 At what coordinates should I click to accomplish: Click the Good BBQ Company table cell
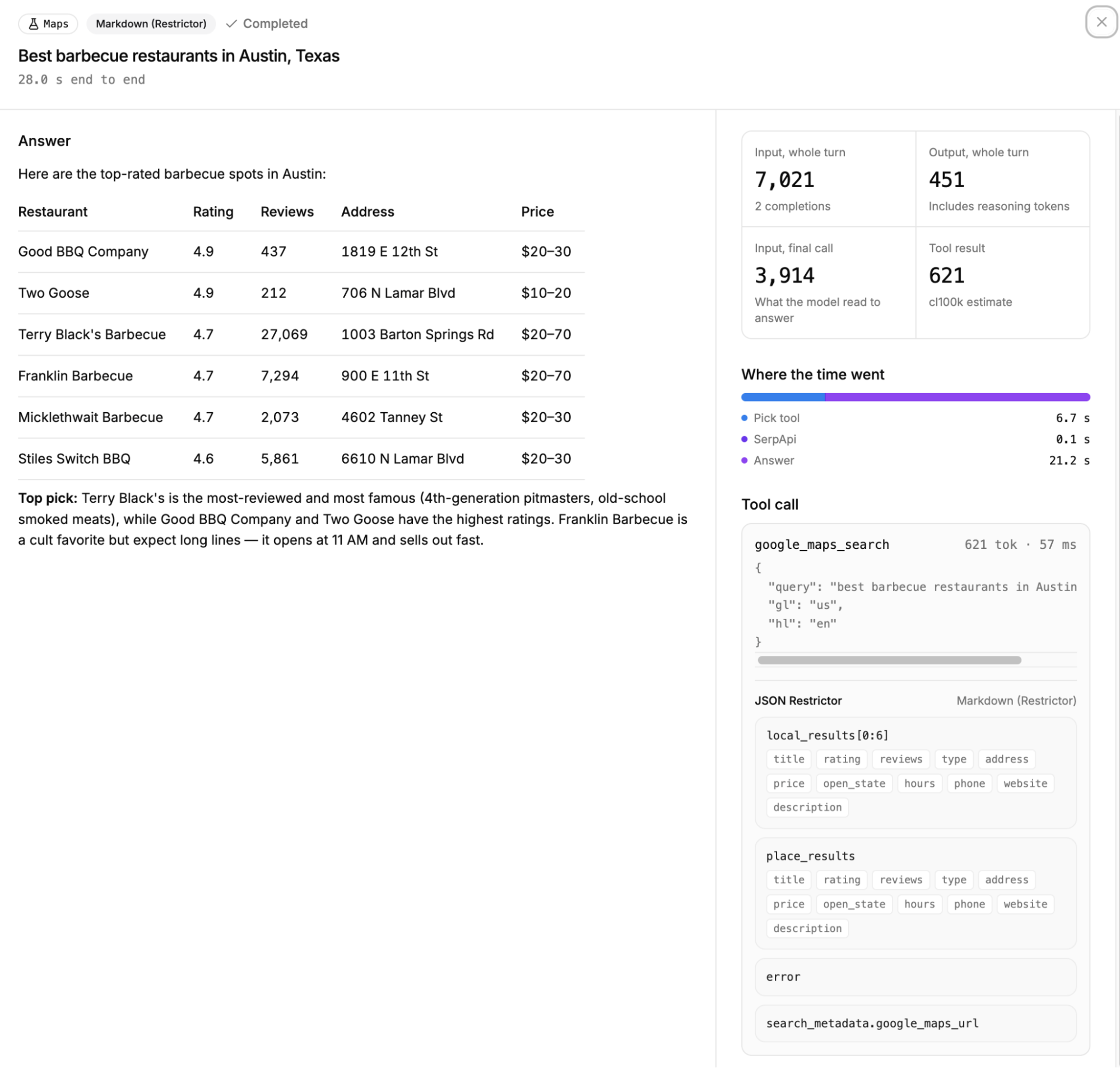click(x=83, y=251)
